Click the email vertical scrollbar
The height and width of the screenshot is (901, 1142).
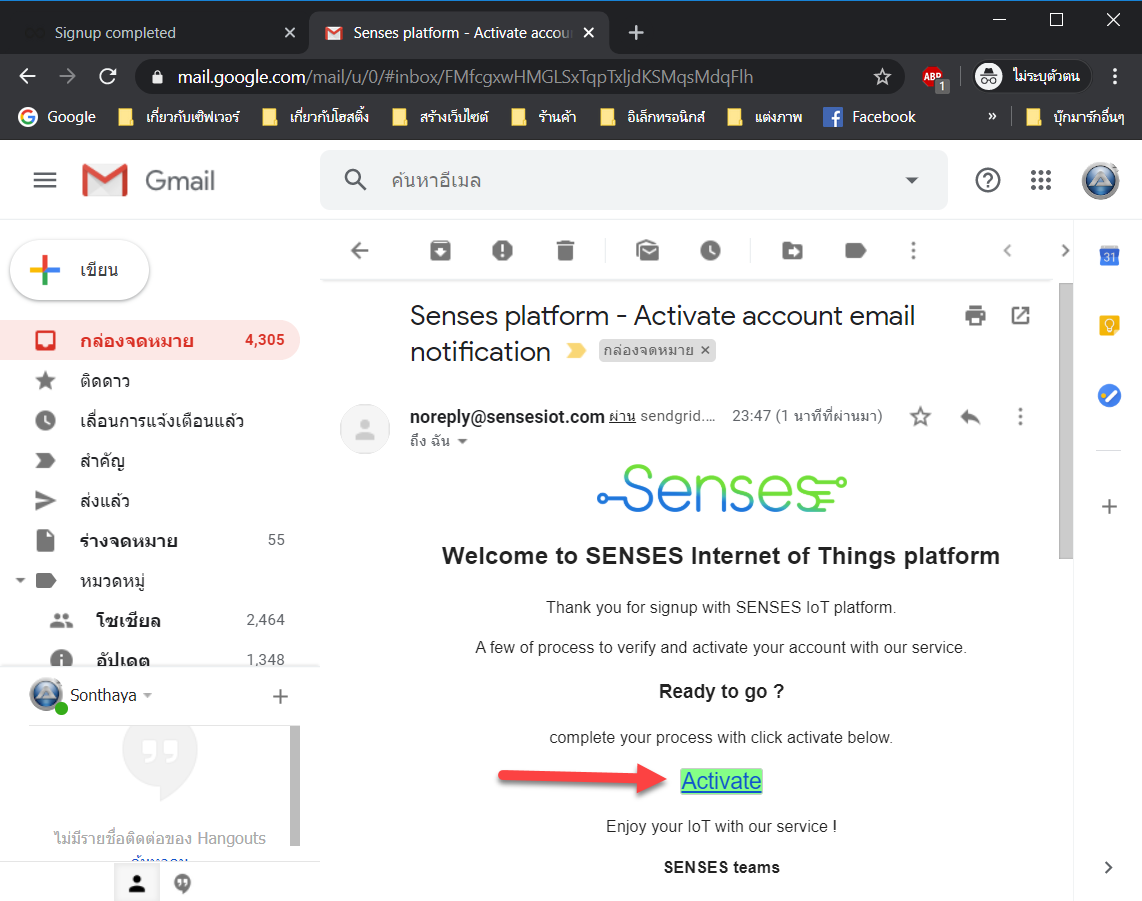pos(1066,421)
